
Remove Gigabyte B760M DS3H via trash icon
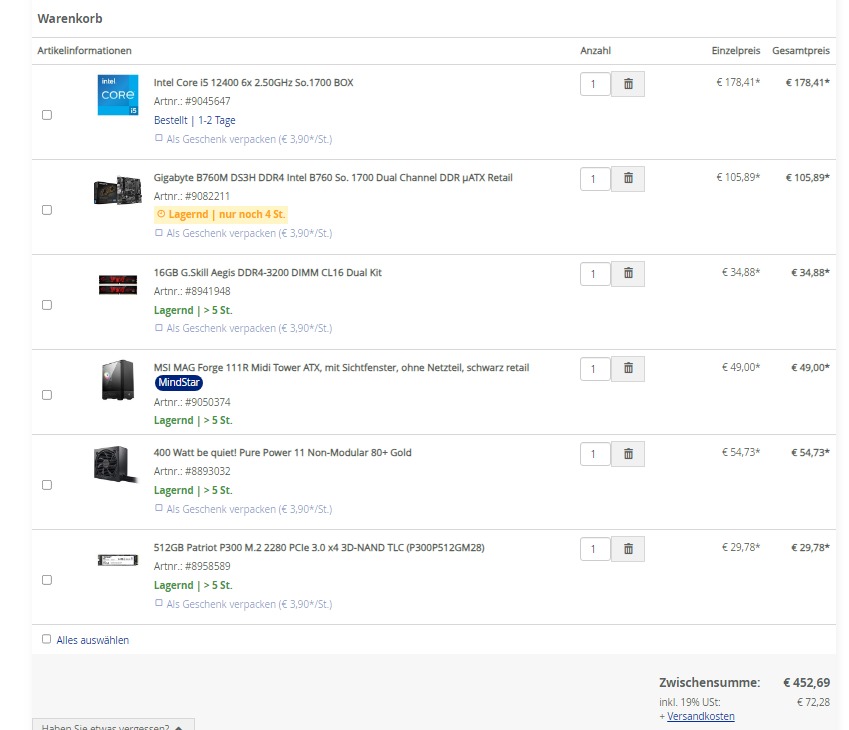tap(628, 178)
